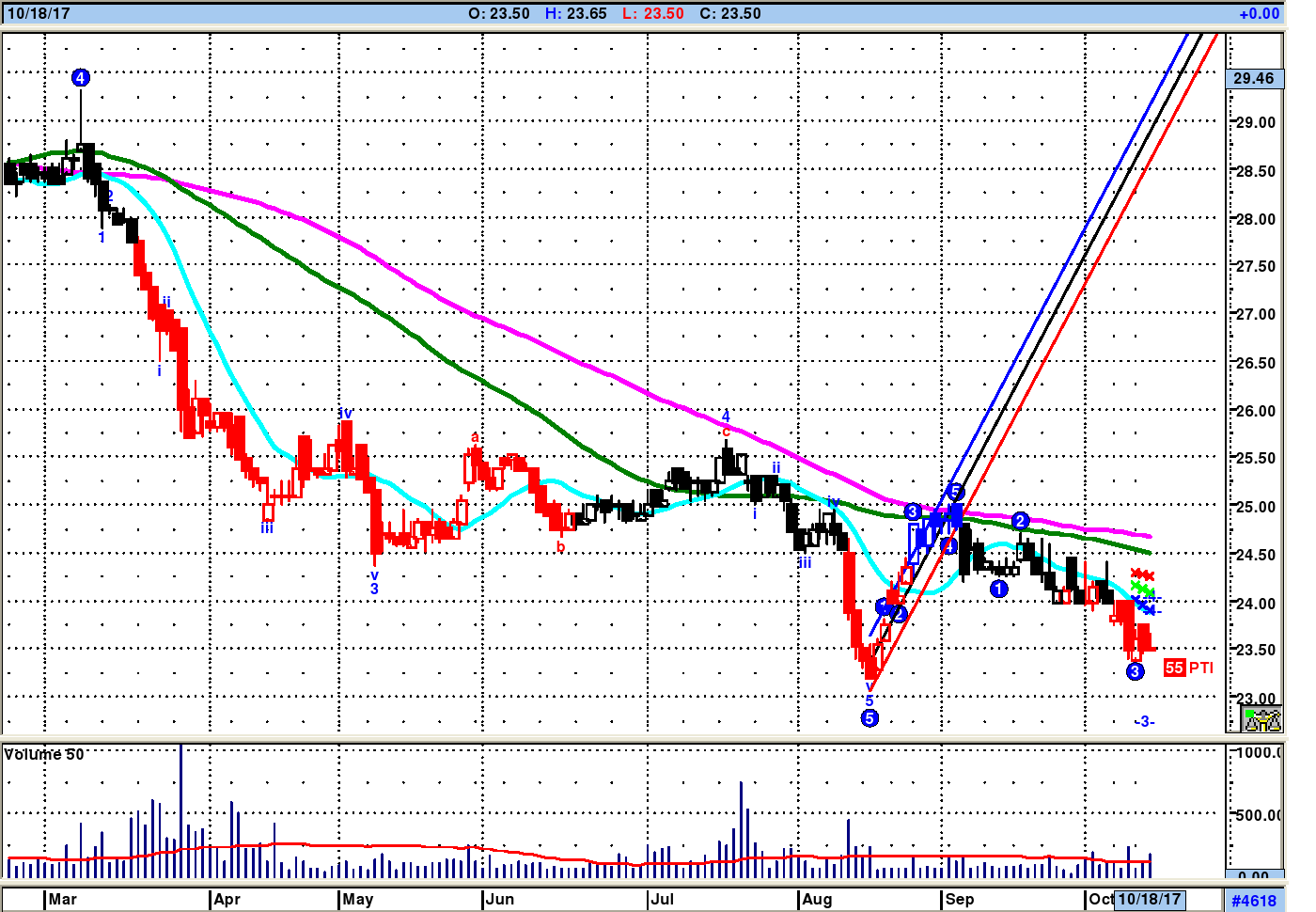
Task: Click the red X projection markers
Action: pyautogui.click(x=1142, y=574)
